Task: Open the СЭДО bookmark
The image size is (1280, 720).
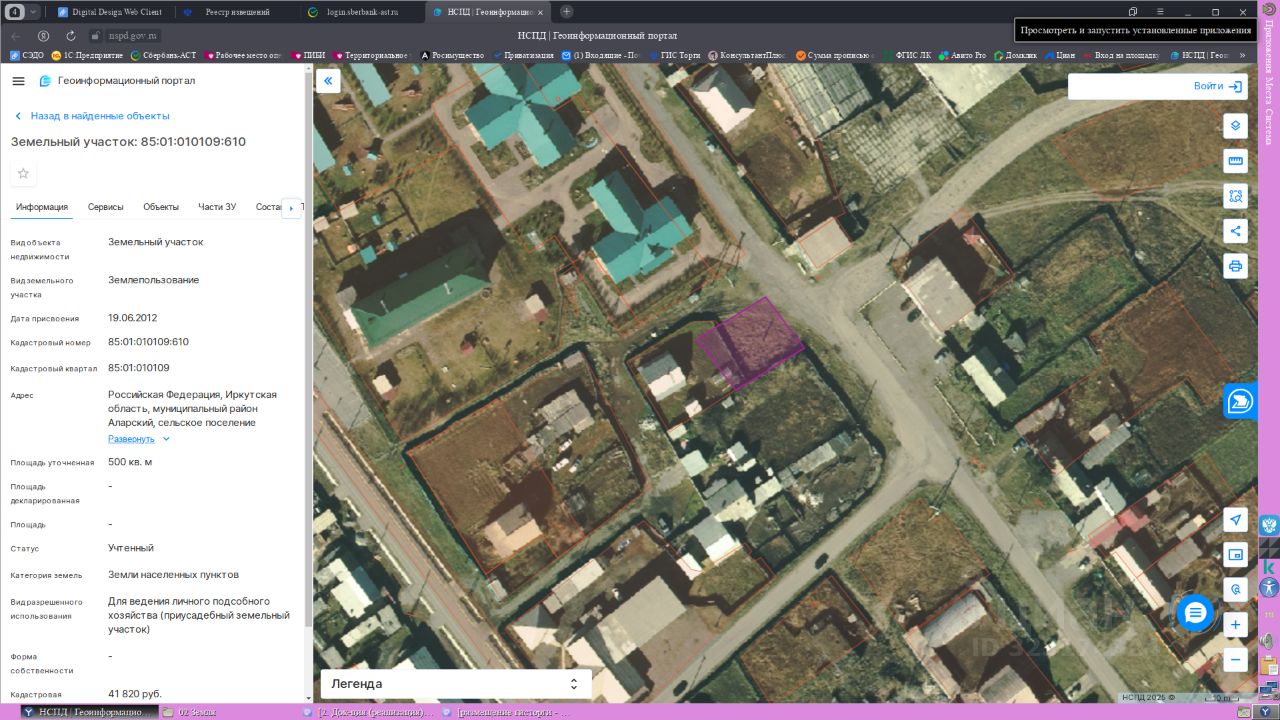Action: coord(26,55)
